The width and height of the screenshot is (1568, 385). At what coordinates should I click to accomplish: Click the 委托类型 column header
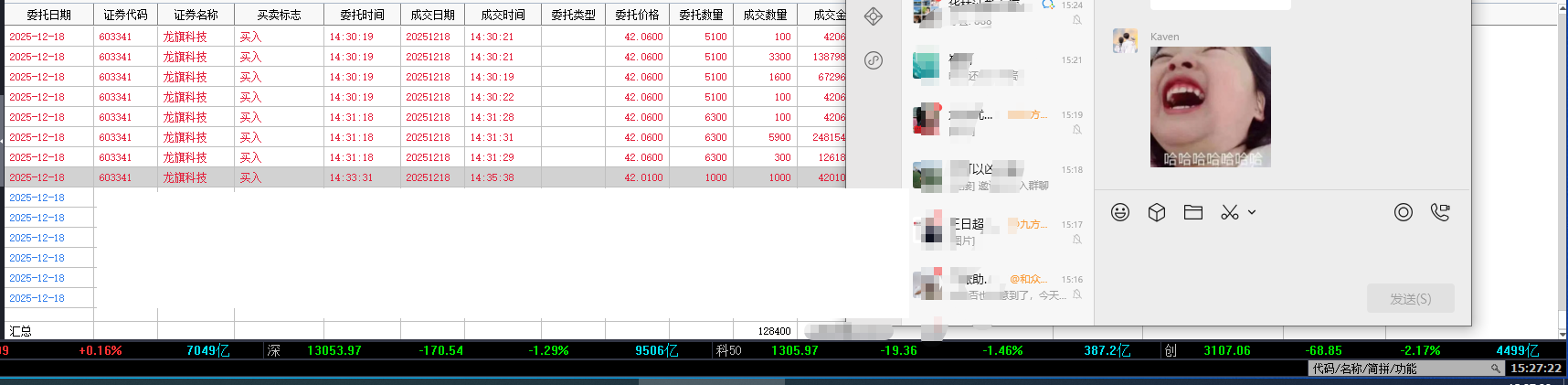coord(573,15)
